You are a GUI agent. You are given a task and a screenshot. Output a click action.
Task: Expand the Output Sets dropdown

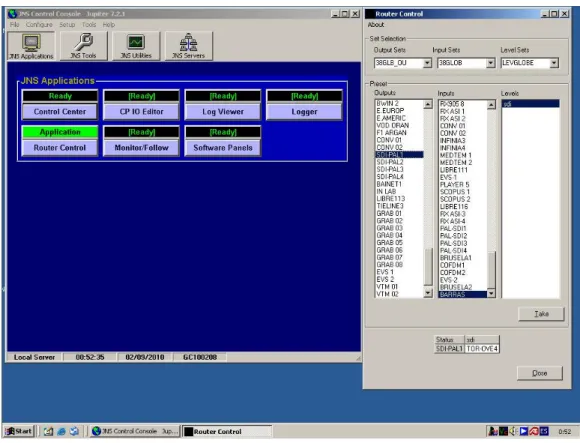click(x=427, y=63)
